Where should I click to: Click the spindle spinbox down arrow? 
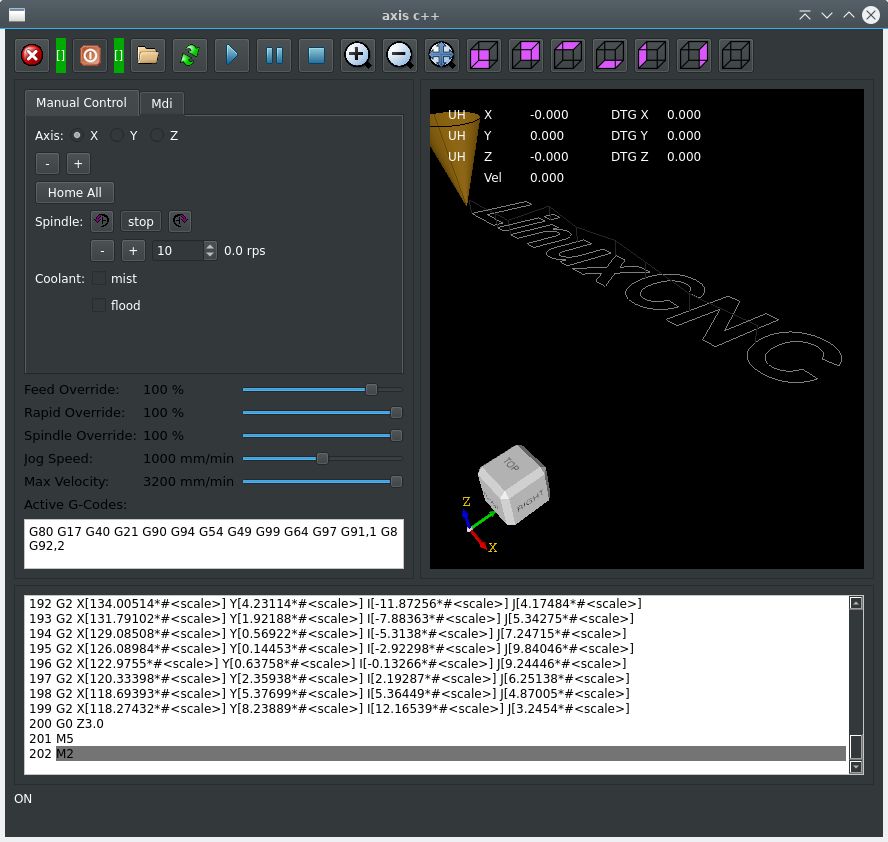(x=210, y=255)
